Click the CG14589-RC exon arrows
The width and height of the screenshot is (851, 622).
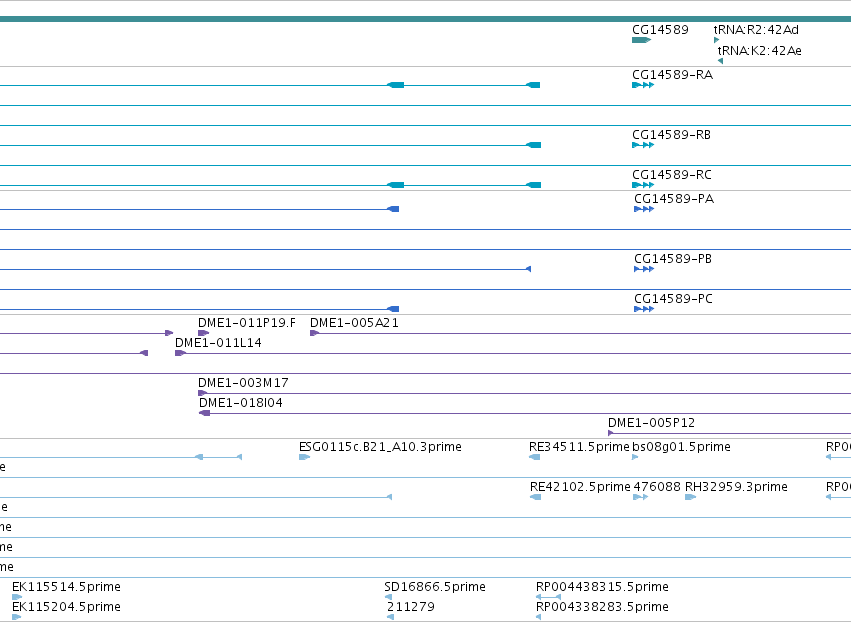(x=643, y=185)
